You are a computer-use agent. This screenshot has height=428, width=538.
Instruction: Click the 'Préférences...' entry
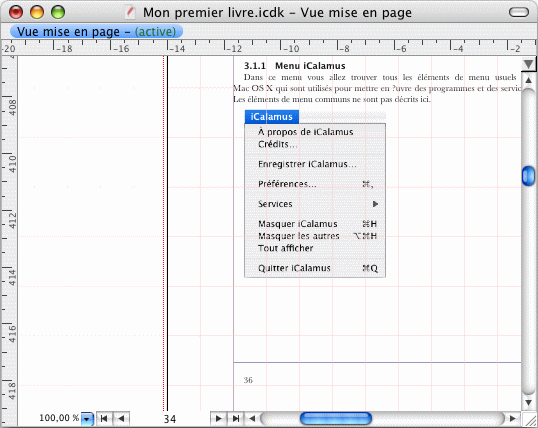pos(287,184)
